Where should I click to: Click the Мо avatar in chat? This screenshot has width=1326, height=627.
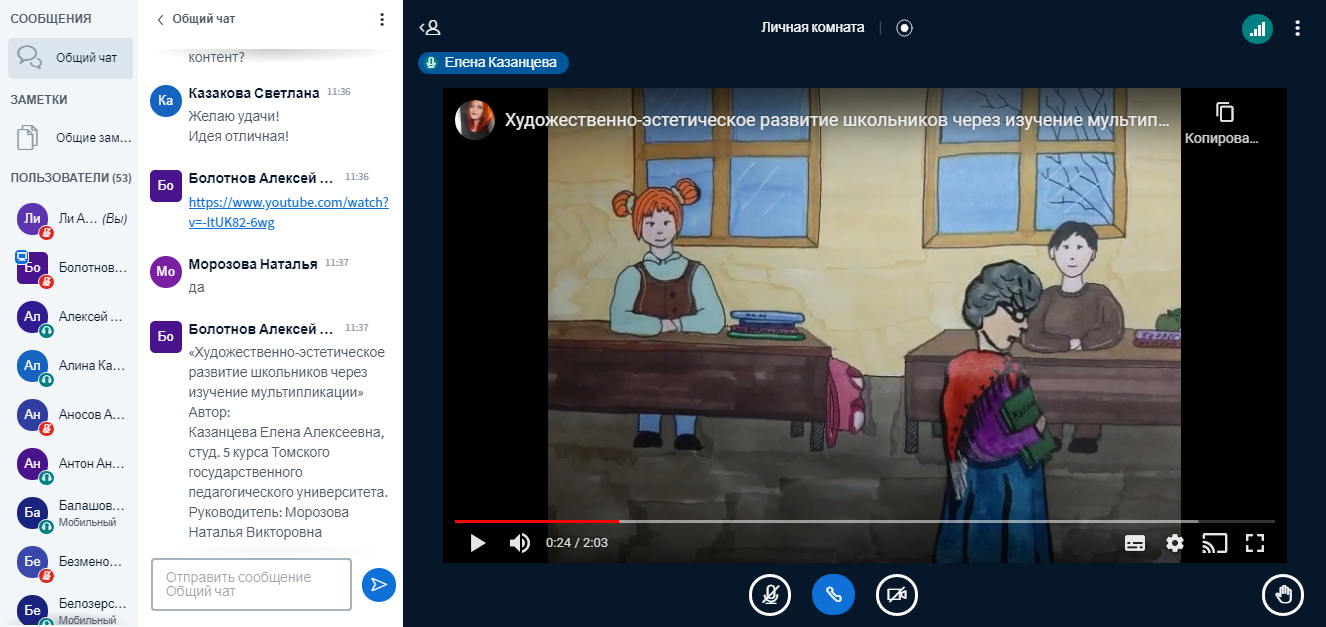166,272
